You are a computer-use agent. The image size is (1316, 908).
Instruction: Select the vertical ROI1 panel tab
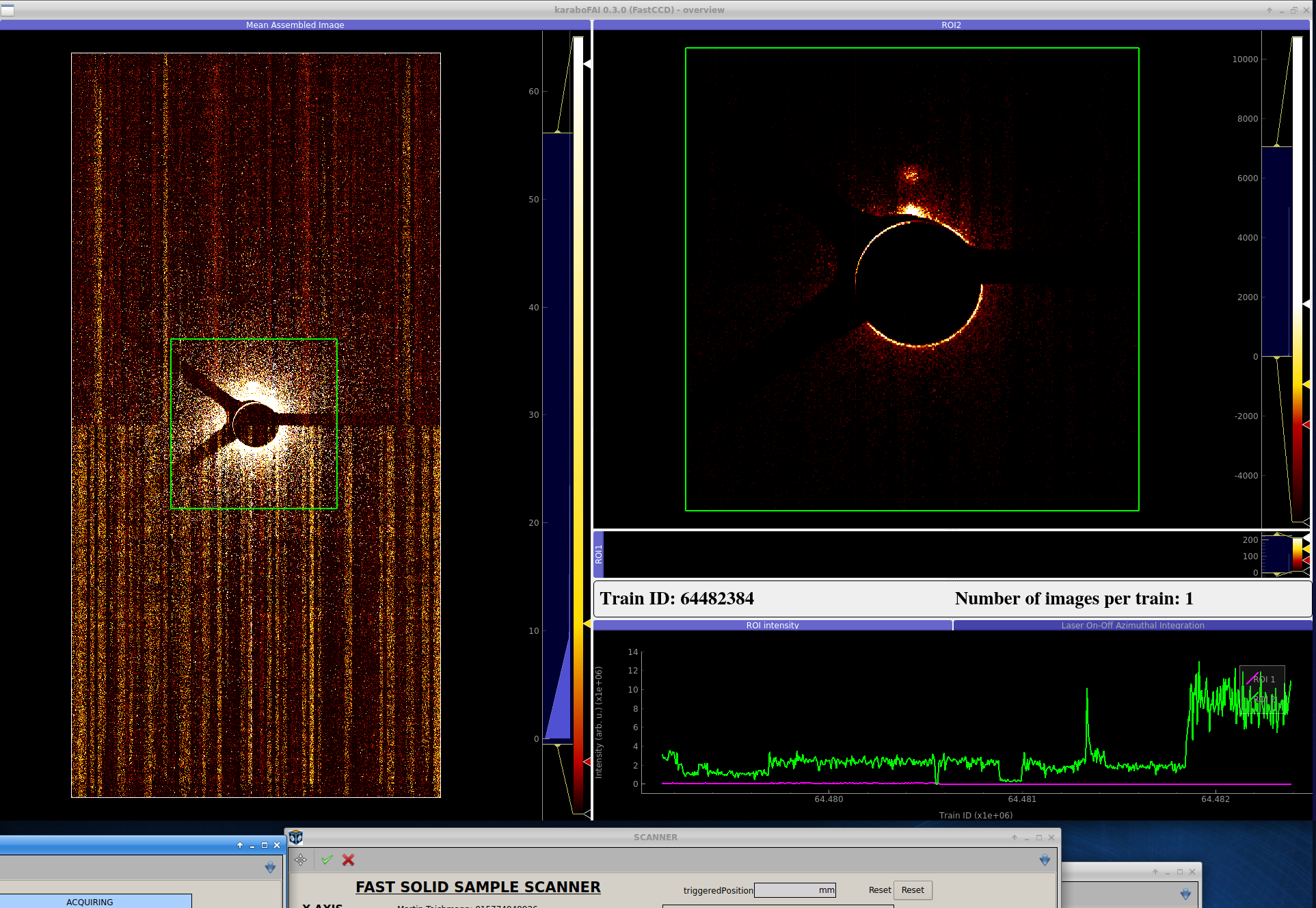(x=598, y=555)
